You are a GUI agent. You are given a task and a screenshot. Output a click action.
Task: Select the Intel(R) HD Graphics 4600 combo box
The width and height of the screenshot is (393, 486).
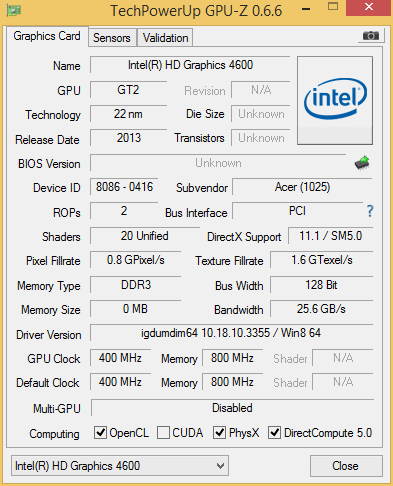click(x=120, y=466)
